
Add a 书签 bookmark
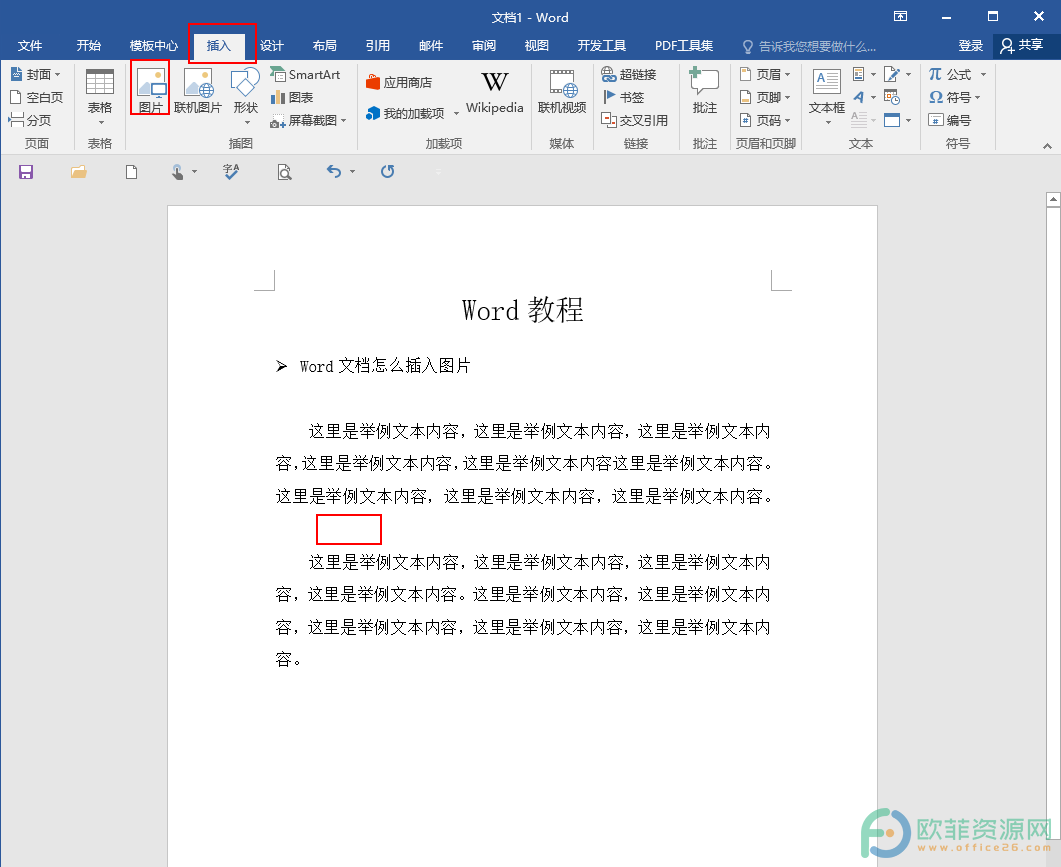click(x=623, y=97)
